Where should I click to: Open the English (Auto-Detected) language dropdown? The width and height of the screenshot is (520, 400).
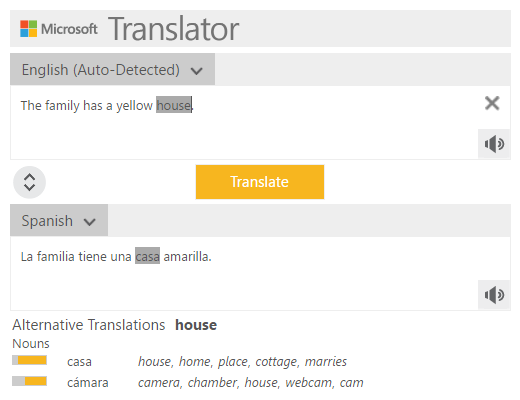(x=112, y=69)
